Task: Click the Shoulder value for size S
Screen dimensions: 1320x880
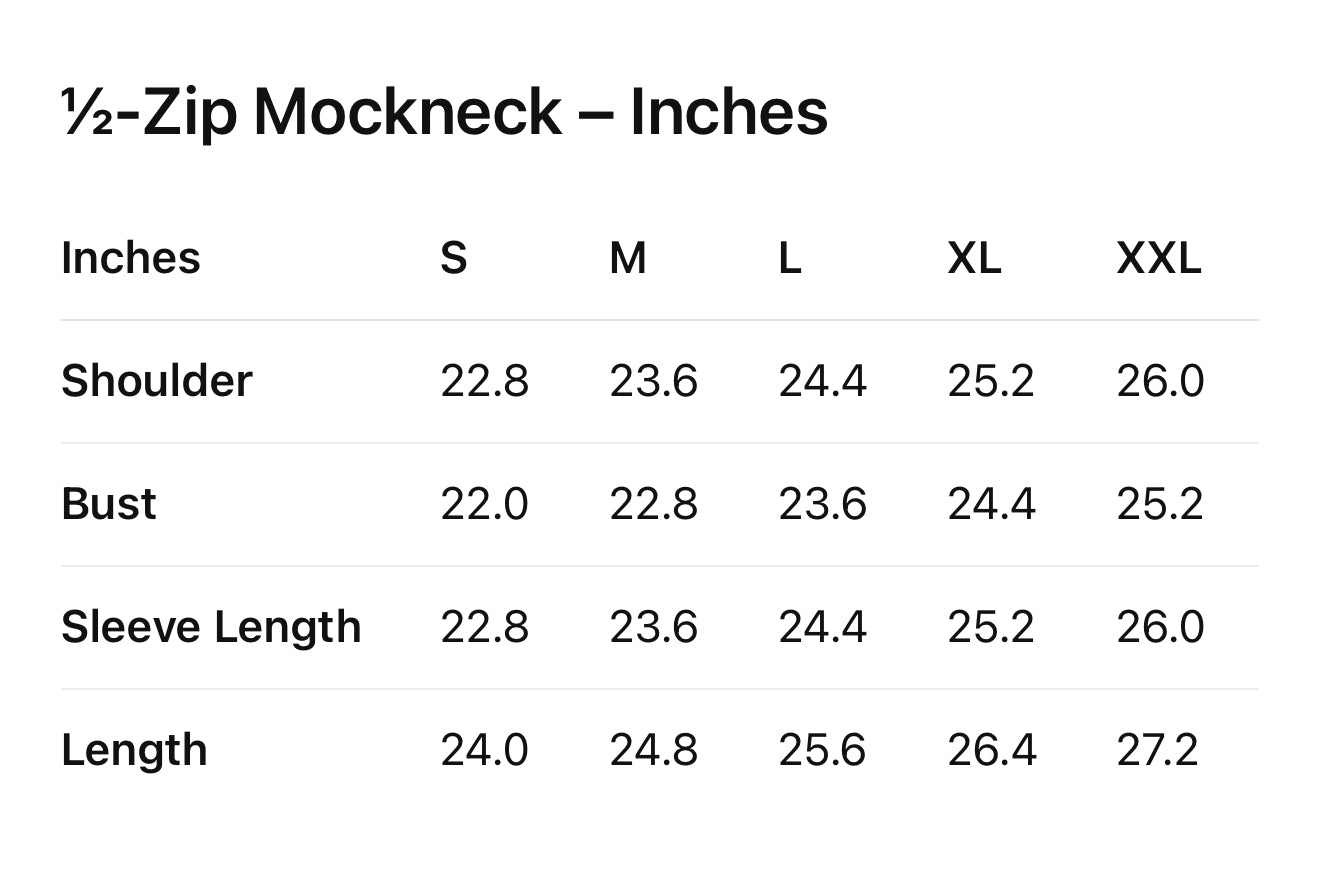Action: pyautogui.click(x=485, y=381)
